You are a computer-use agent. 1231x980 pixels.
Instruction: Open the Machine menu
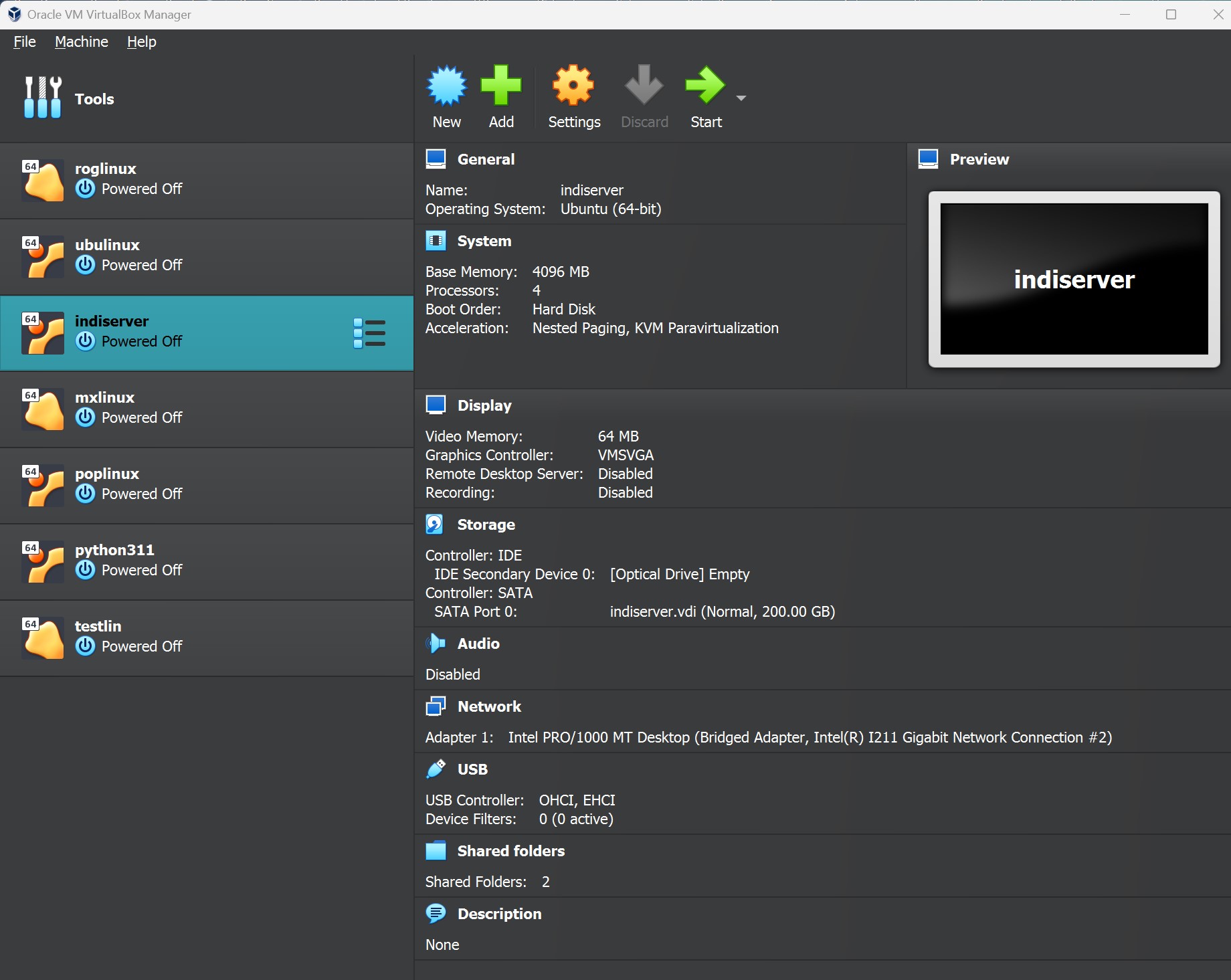click(82, 41)
